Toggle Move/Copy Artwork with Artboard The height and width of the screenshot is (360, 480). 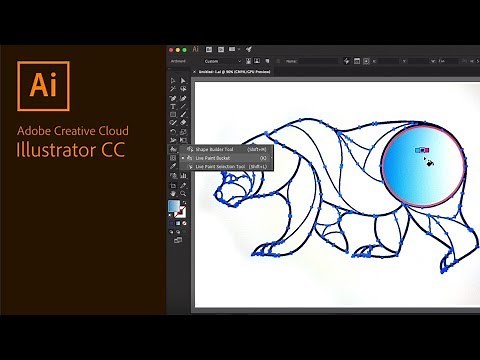[x=347, y=61]
